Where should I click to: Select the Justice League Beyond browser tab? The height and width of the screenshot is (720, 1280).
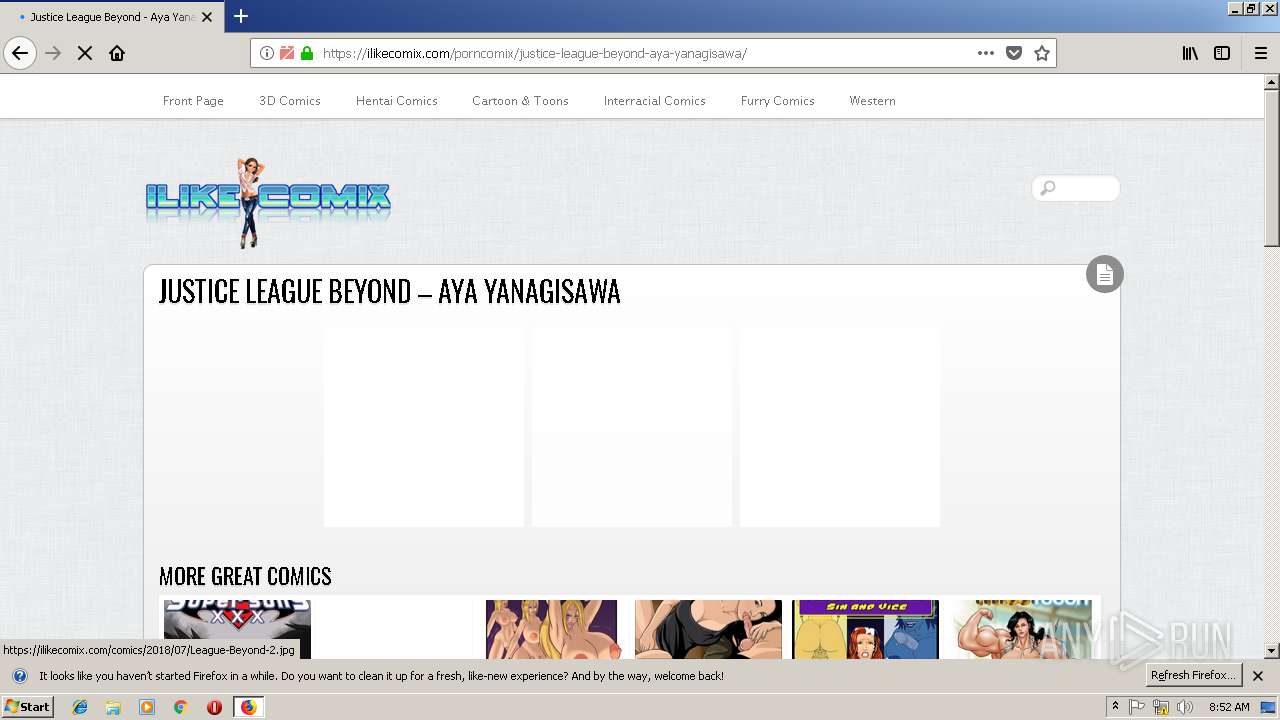(x=110, y=17)
